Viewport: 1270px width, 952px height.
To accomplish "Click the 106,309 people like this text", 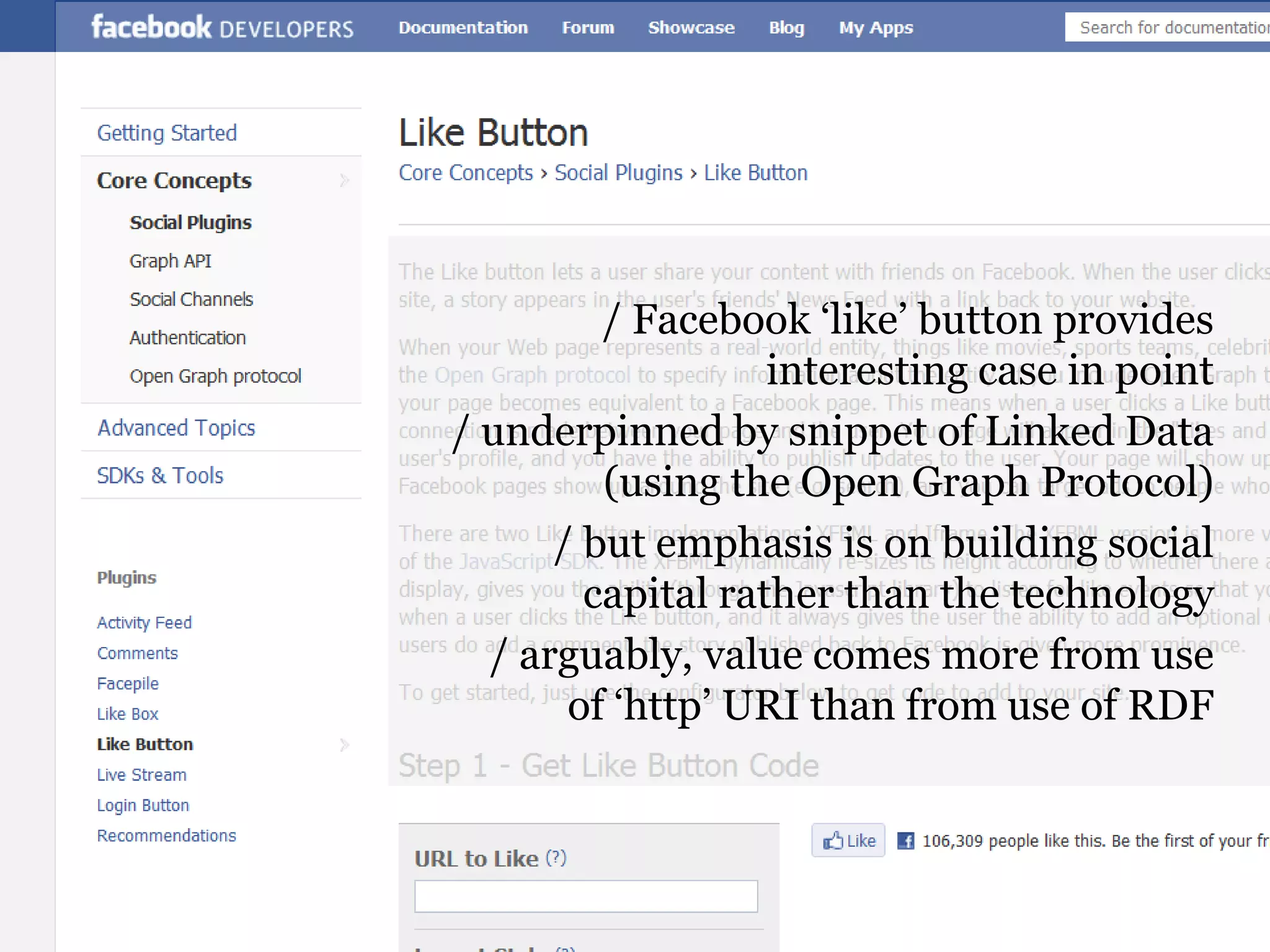I will click(1013, 841).
